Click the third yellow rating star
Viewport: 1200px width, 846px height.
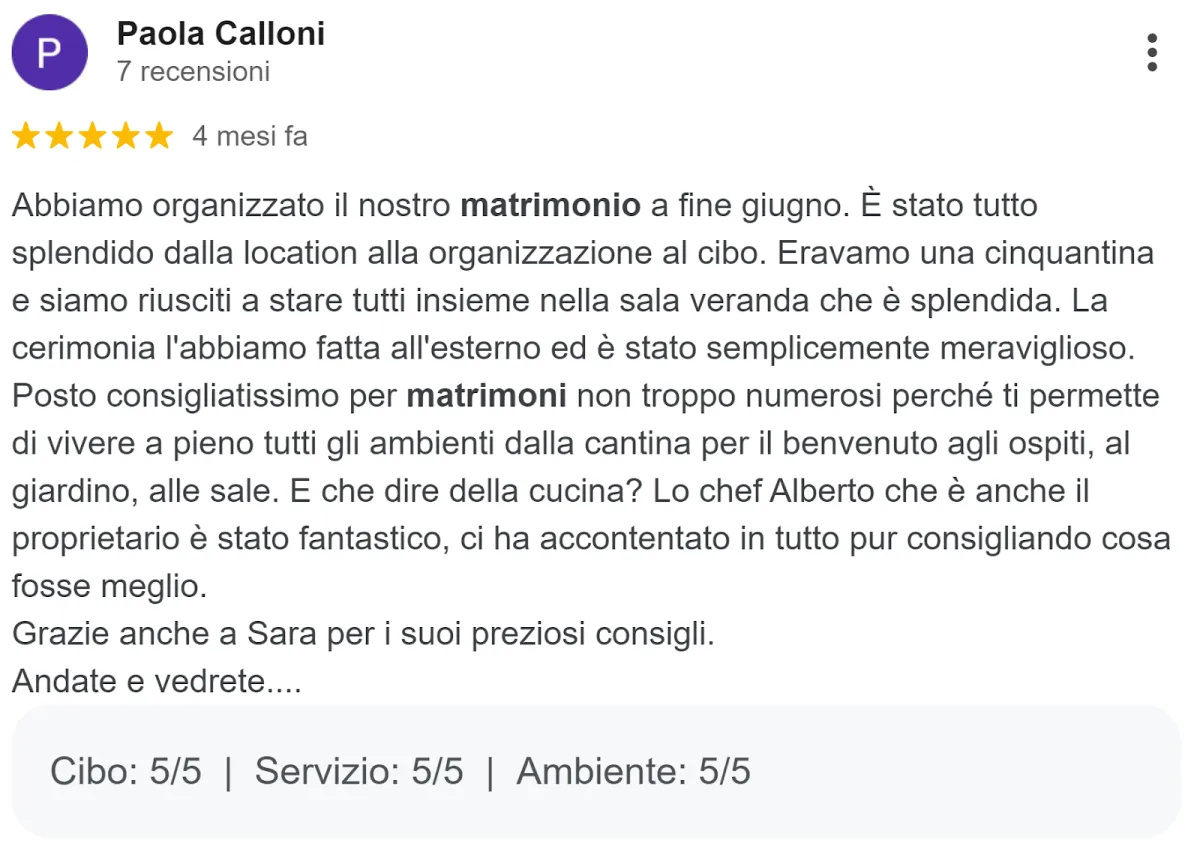[x=93, y=136]
